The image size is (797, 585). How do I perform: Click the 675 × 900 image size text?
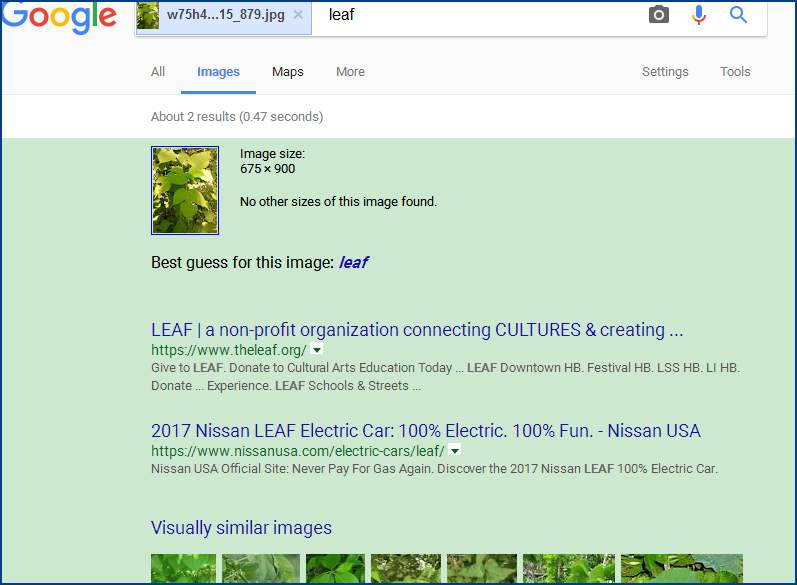(267, 169)
